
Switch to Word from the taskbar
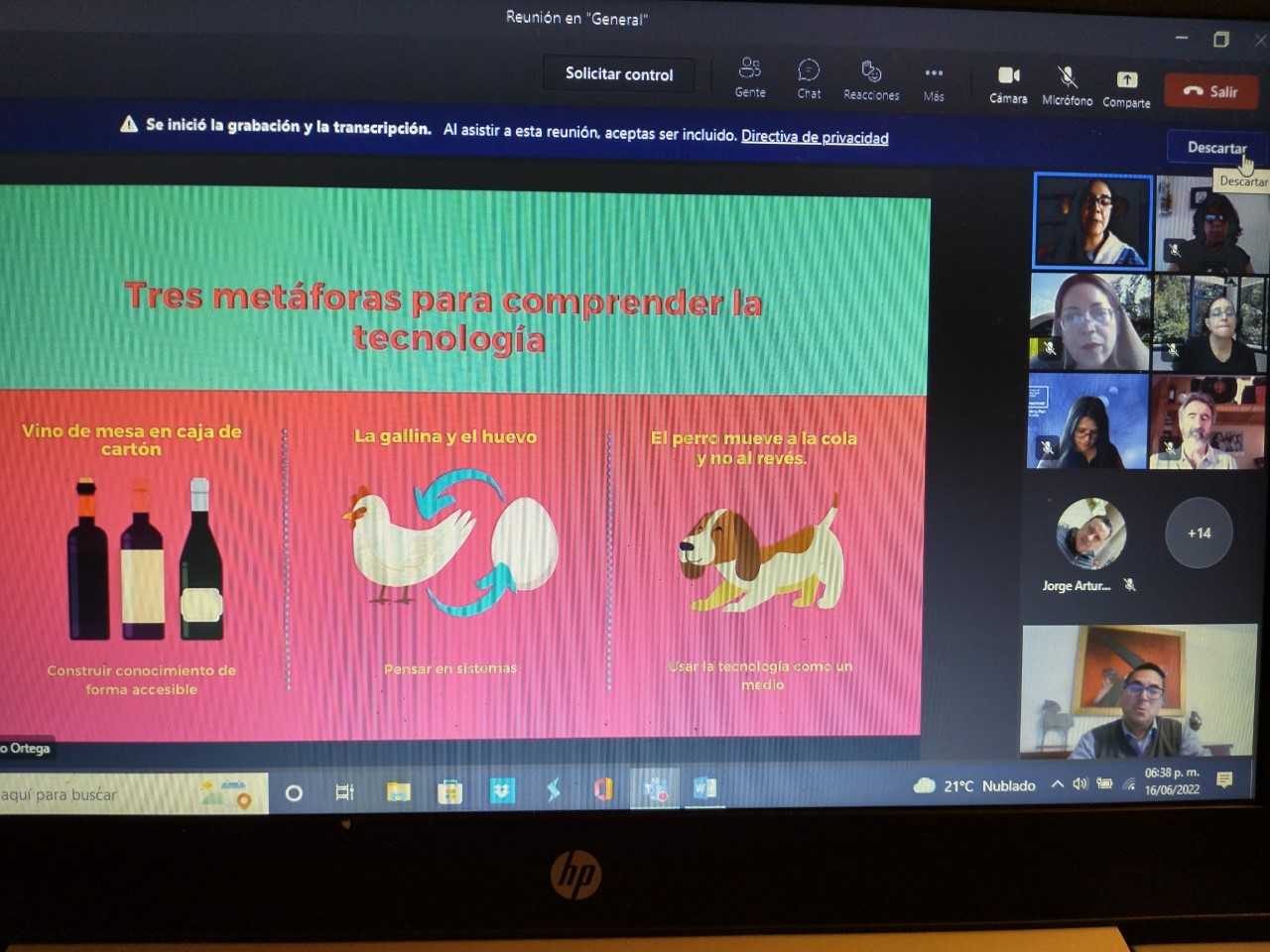click(x=705, y=788)
